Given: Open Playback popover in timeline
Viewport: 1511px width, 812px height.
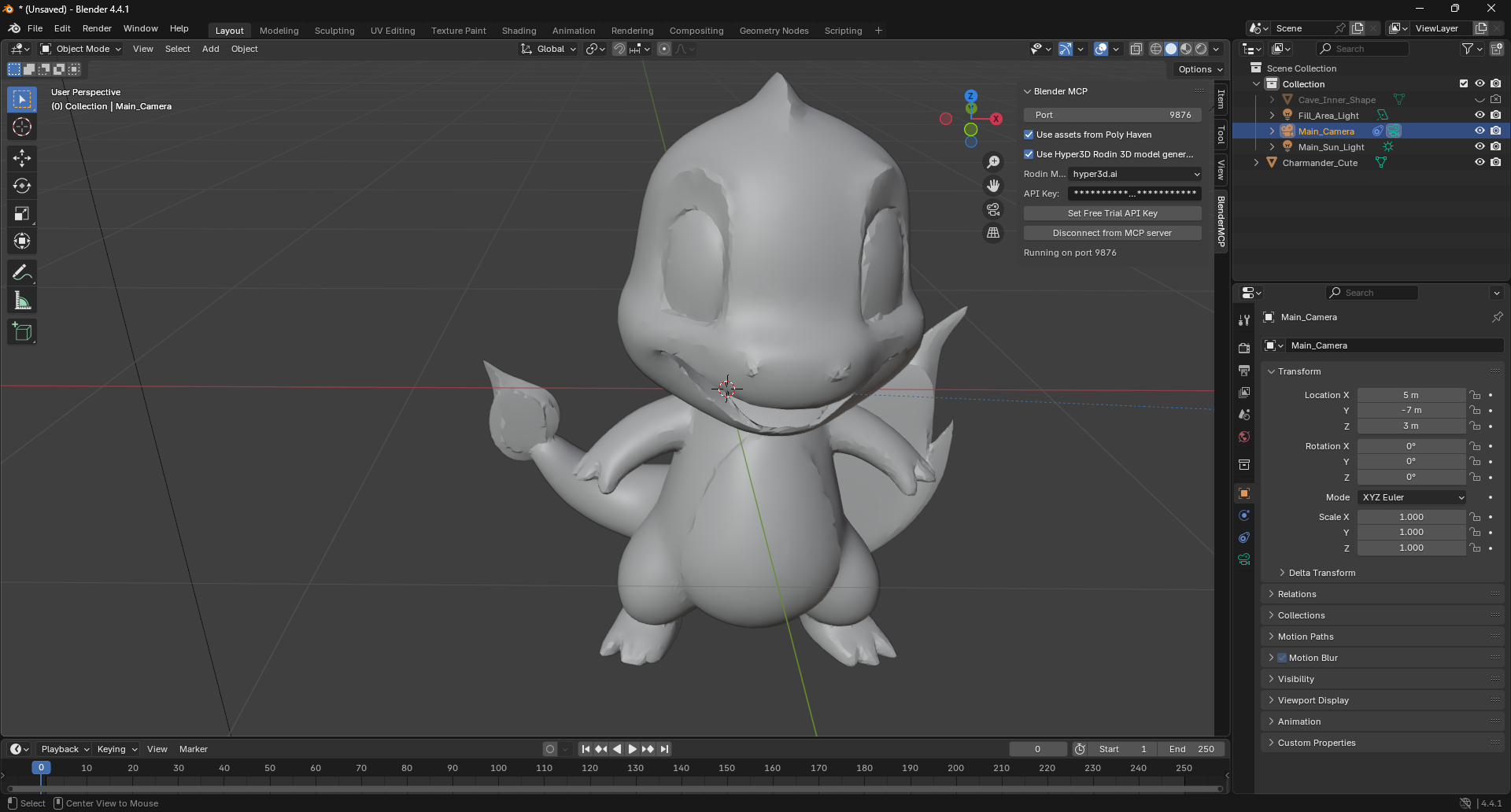Looking at the screenshot, I should click(65, 749).
